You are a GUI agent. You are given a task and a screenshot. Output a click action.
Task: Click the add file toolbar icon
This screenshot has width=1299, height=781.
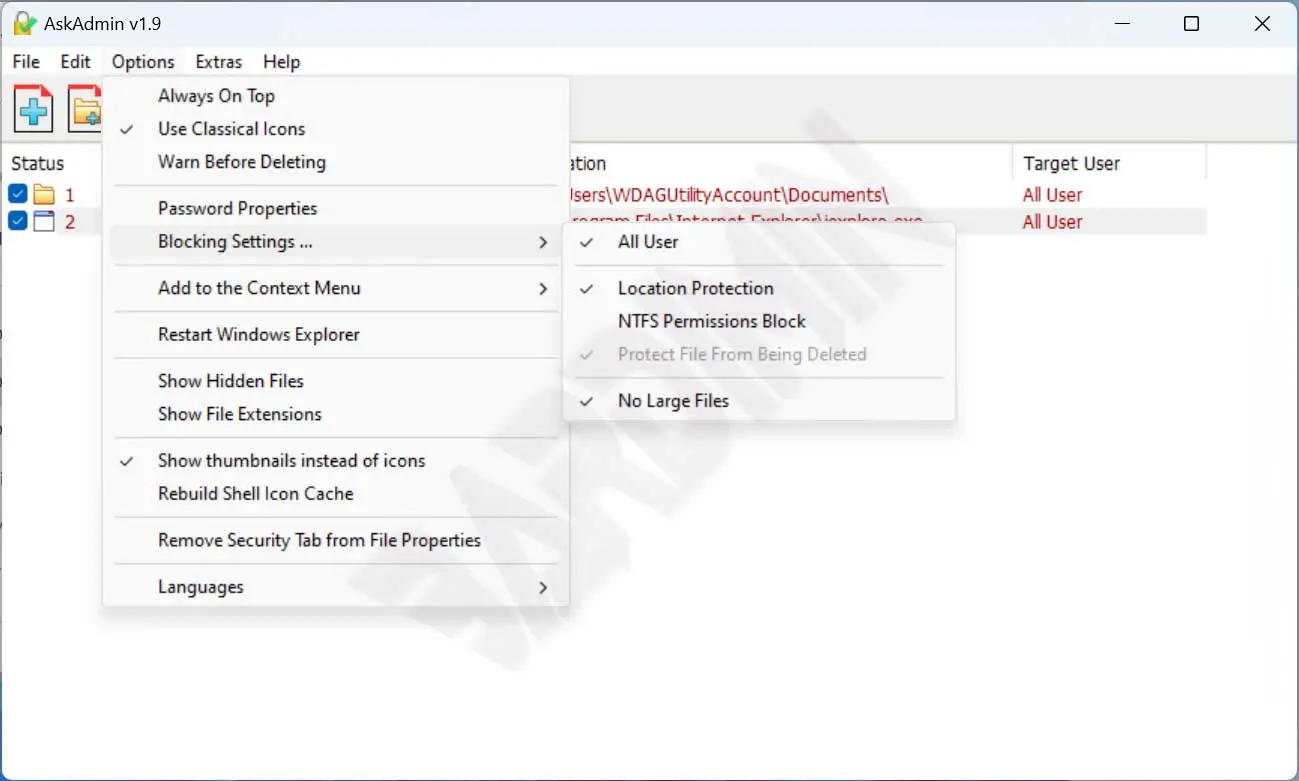[34, 109]
